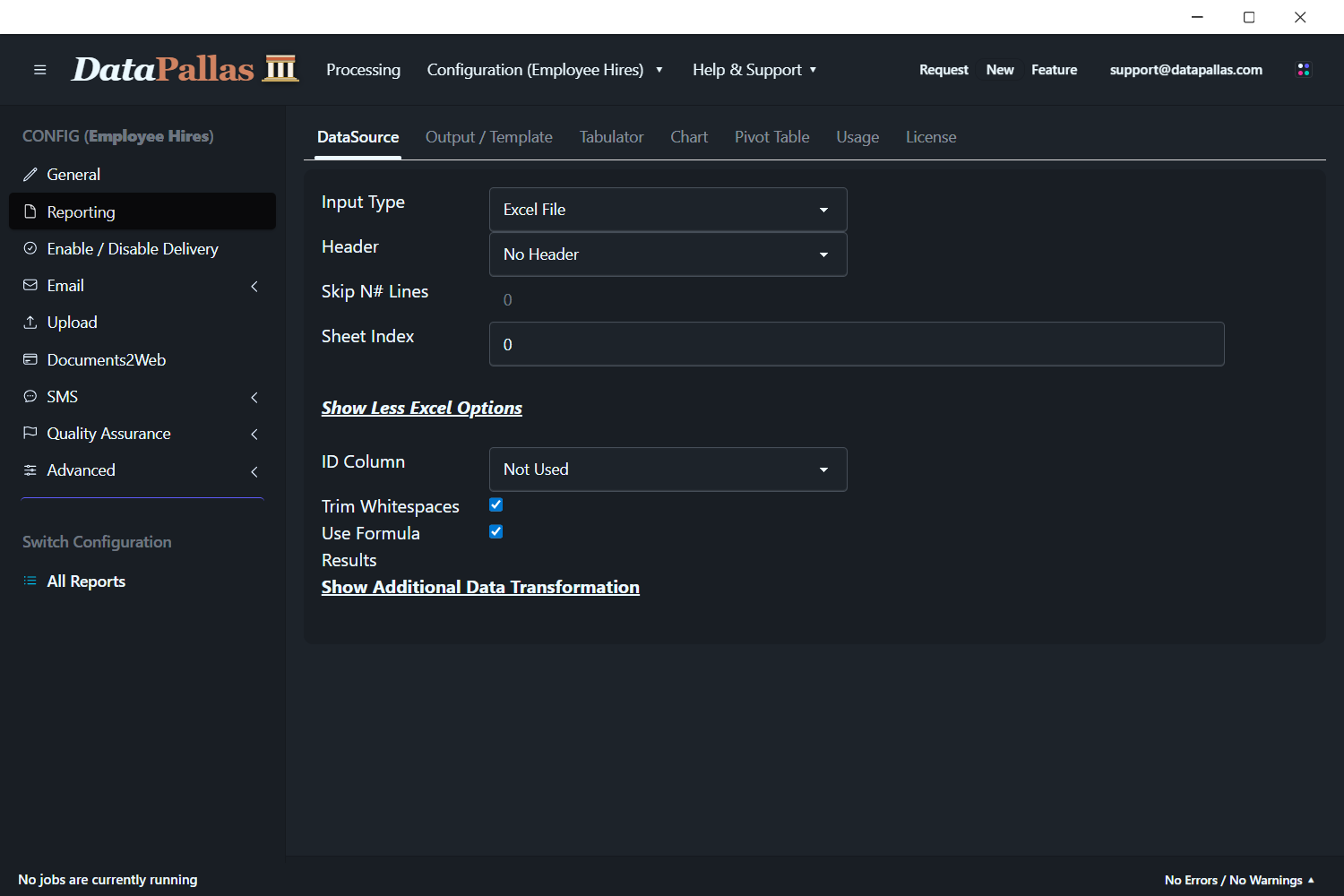Viewport: 1344px width, 896px height.
Task: Click the speech bubble icon beside SMS
Action: coord(30,396)
